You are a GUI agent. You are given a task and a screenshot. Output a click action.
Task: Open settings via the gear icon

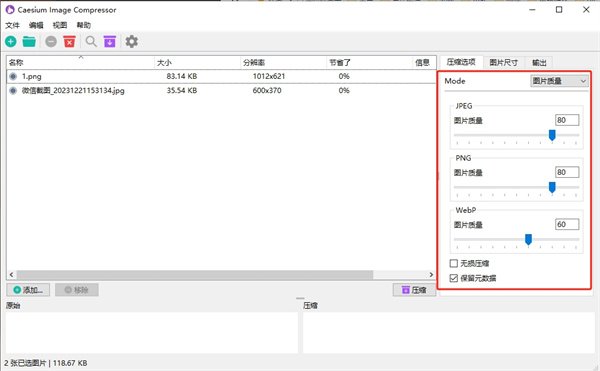132,41
